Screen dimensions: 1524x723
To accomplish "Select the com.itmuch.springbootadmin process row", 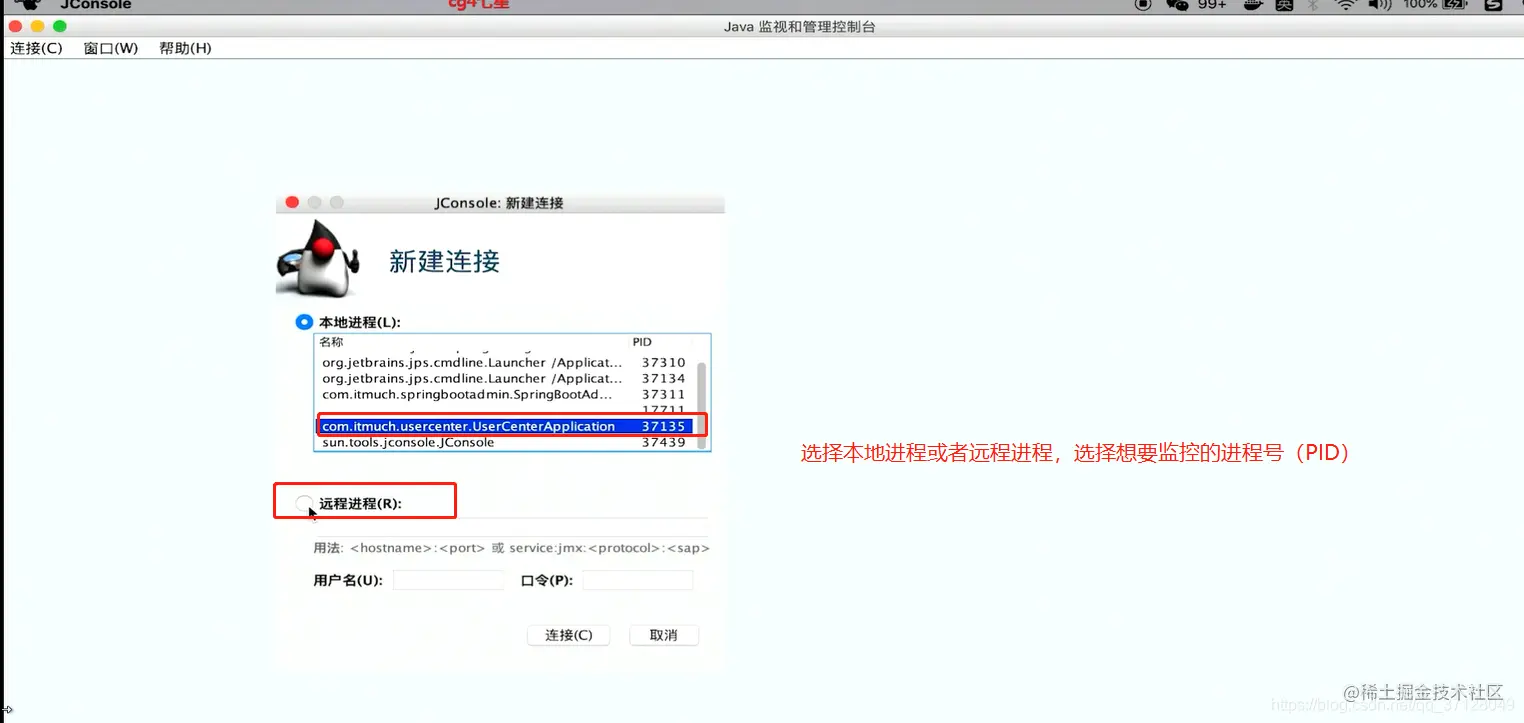I will (504, 395).
